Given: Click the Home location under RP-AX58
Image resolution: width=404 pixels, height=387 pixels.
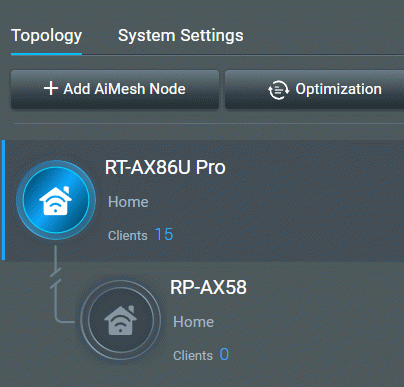Looking at the screenshot, I should point(194,322).
